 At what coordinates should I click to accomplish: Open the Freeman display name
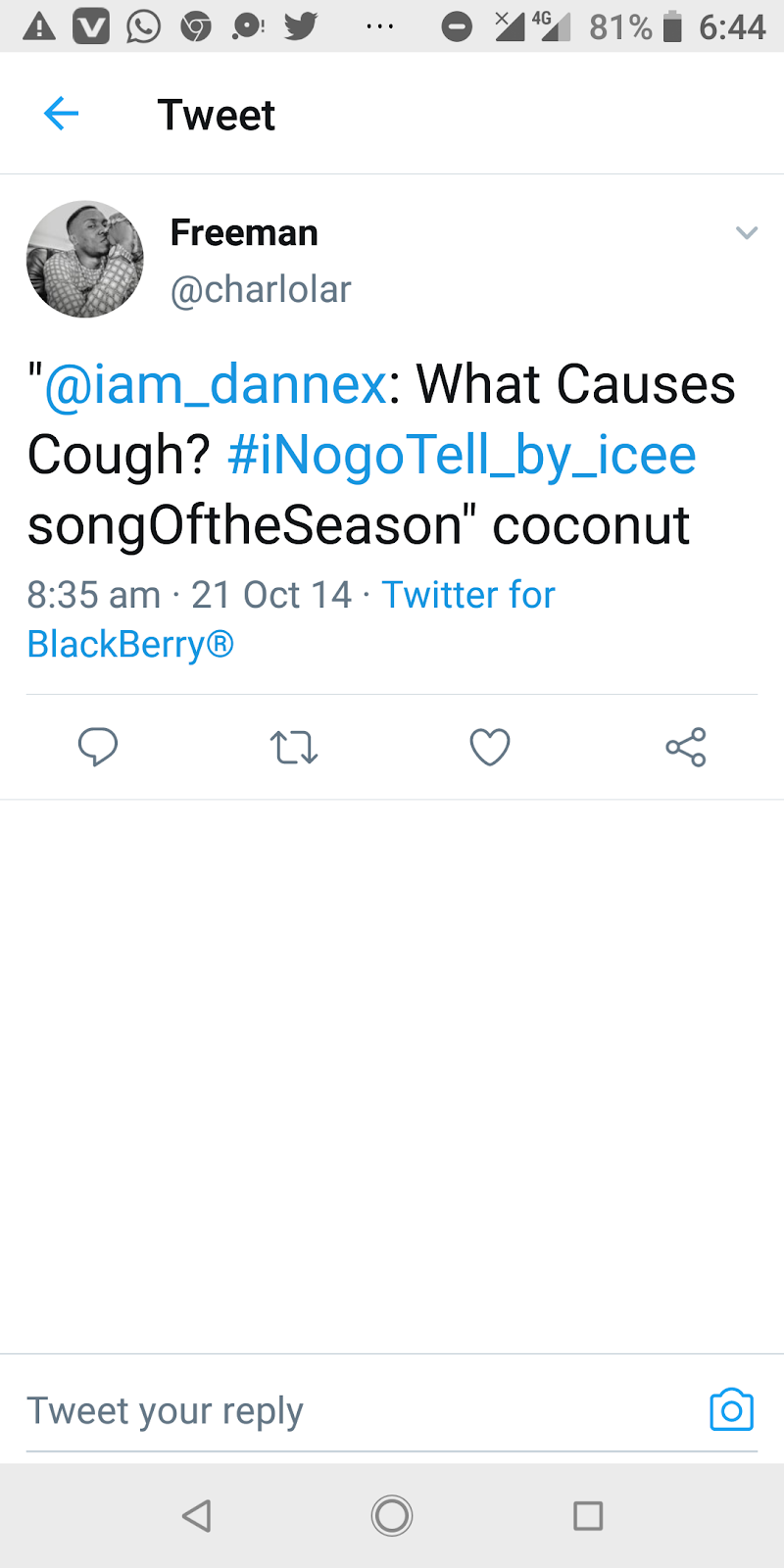(x=244, y=233)
